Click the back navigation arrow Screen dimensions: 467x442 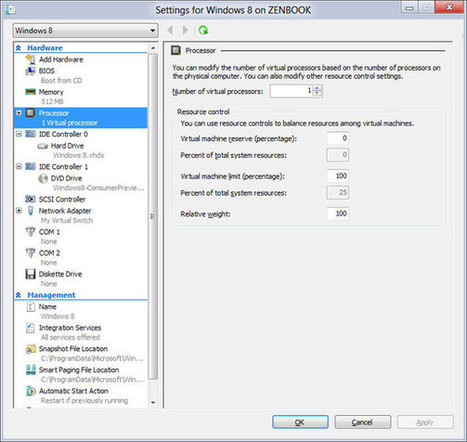[170, 30]
